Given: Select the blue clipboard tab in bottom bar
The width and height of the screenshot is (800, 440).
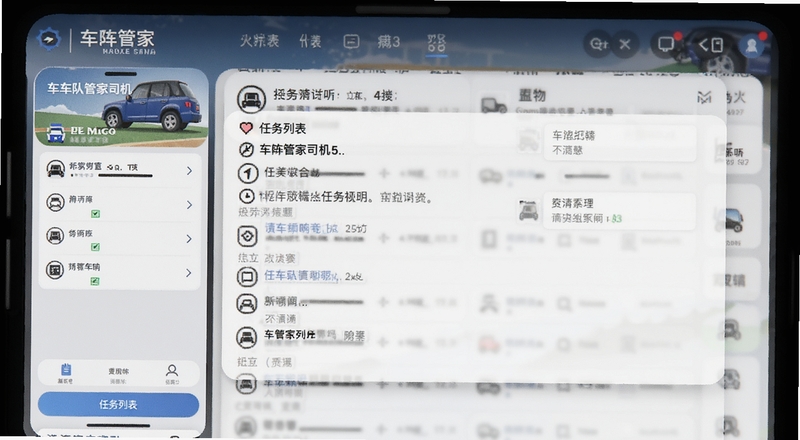Looking at the screenshot, I should click(x=65, y=373).
